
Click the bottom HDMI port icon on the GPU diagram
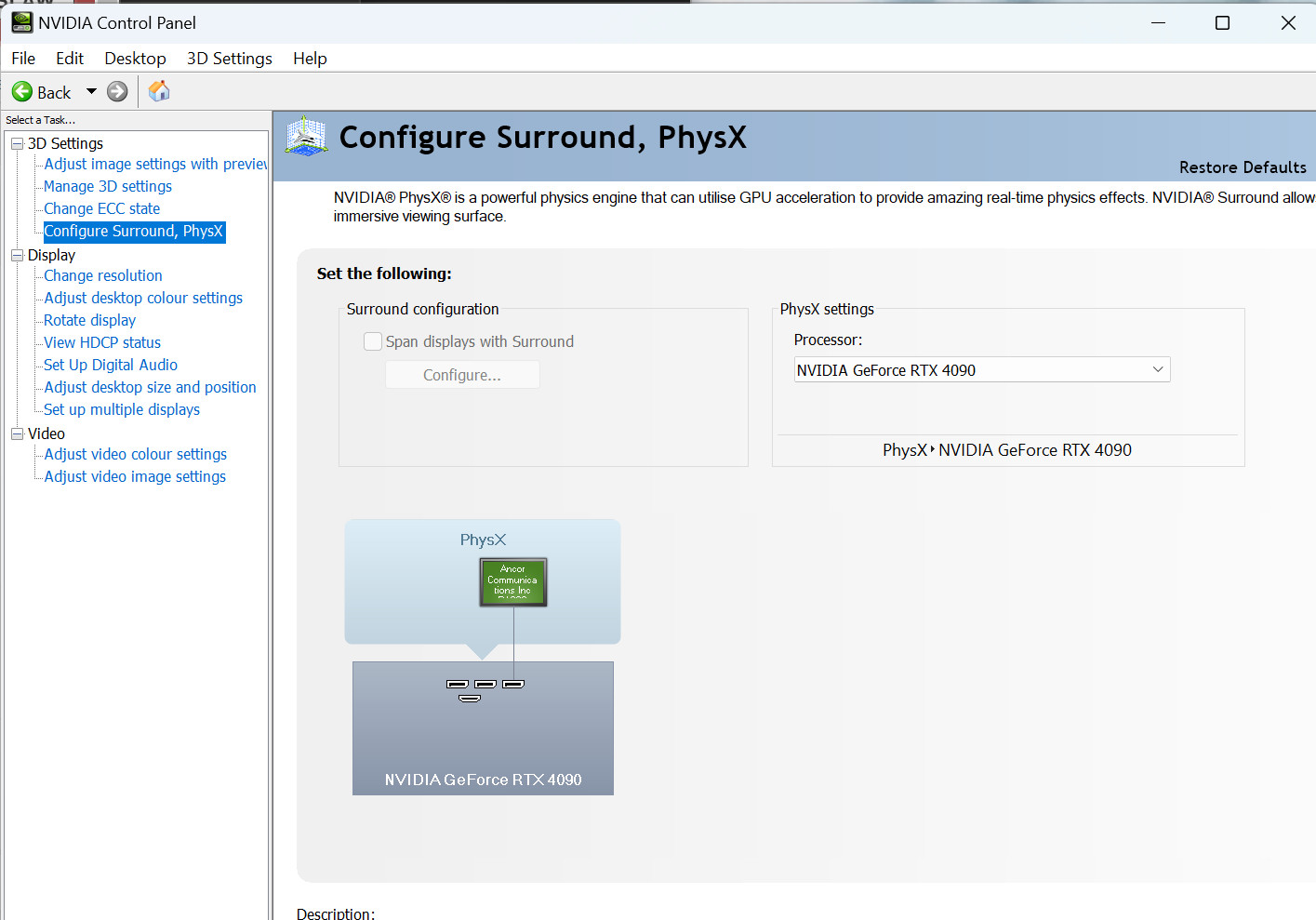click(470, 698)
